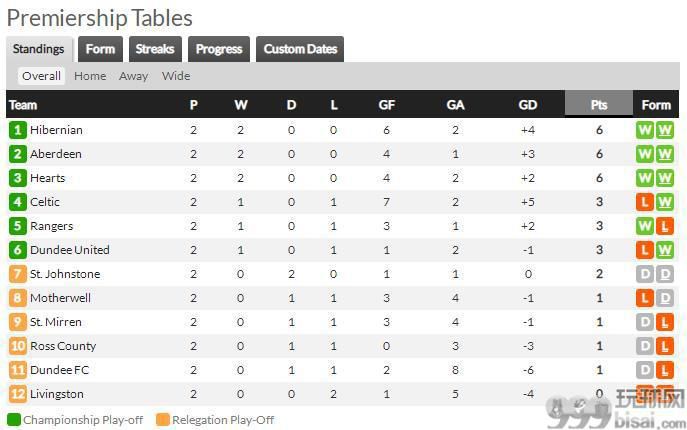The height and width of the screenshot is (430, 687).
Task: Open Celtic team link
Action: (45, 202)
